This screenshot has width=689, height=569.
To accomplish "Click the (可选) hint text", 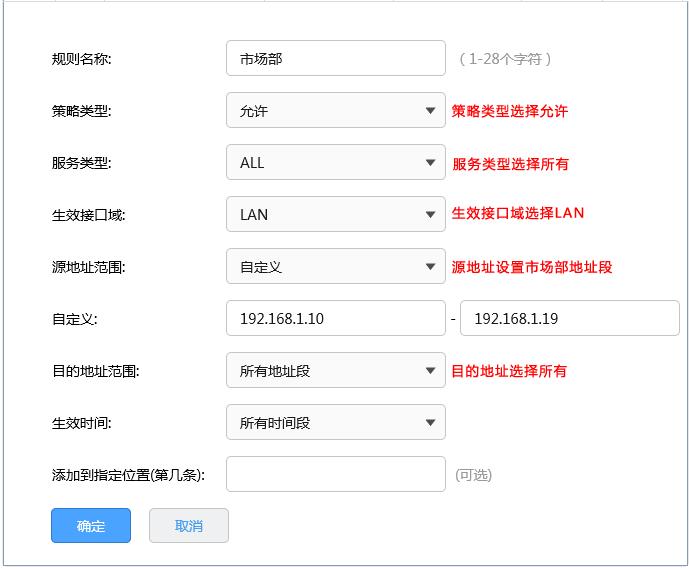I will 474,475.
